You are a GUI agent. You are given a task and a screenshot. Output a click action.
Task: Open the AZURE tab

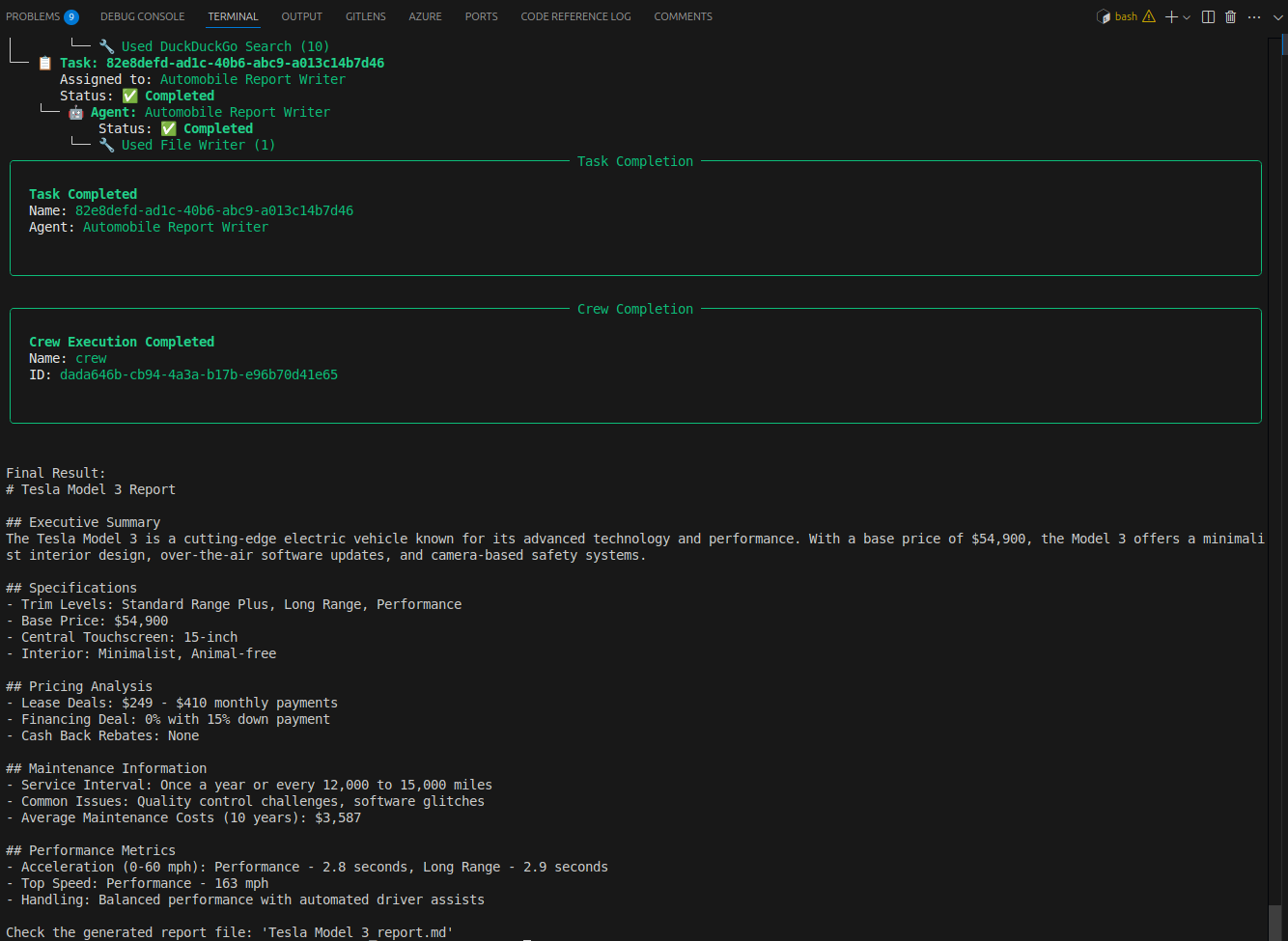(x=426, y=16)
